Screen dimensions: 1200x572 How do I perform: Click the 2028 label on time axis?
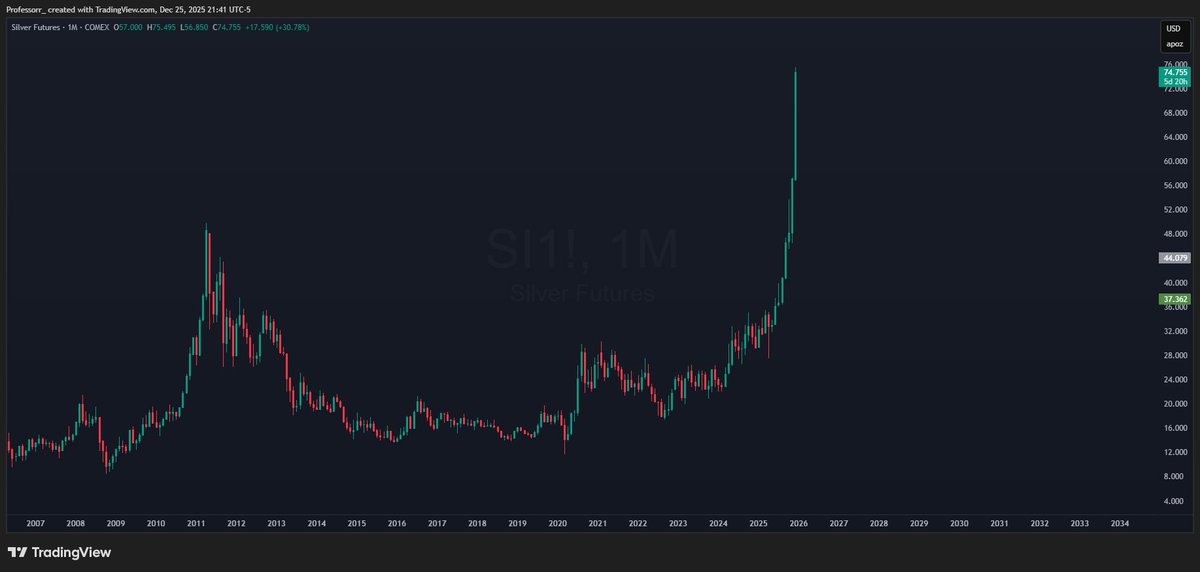(879, 523)
